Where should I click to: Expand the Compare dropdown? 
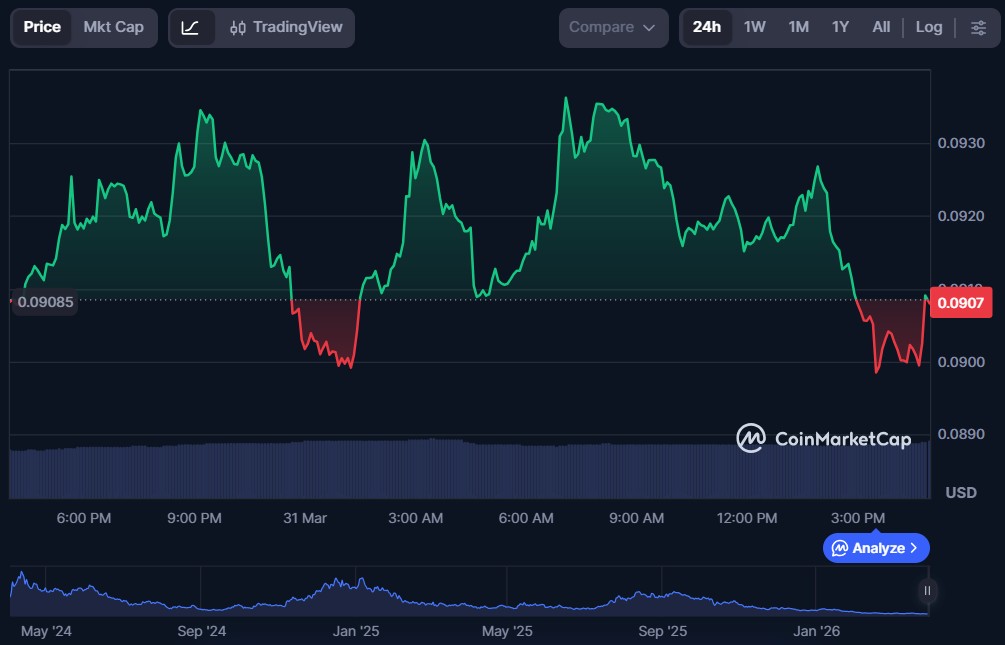tap(613, 28)
